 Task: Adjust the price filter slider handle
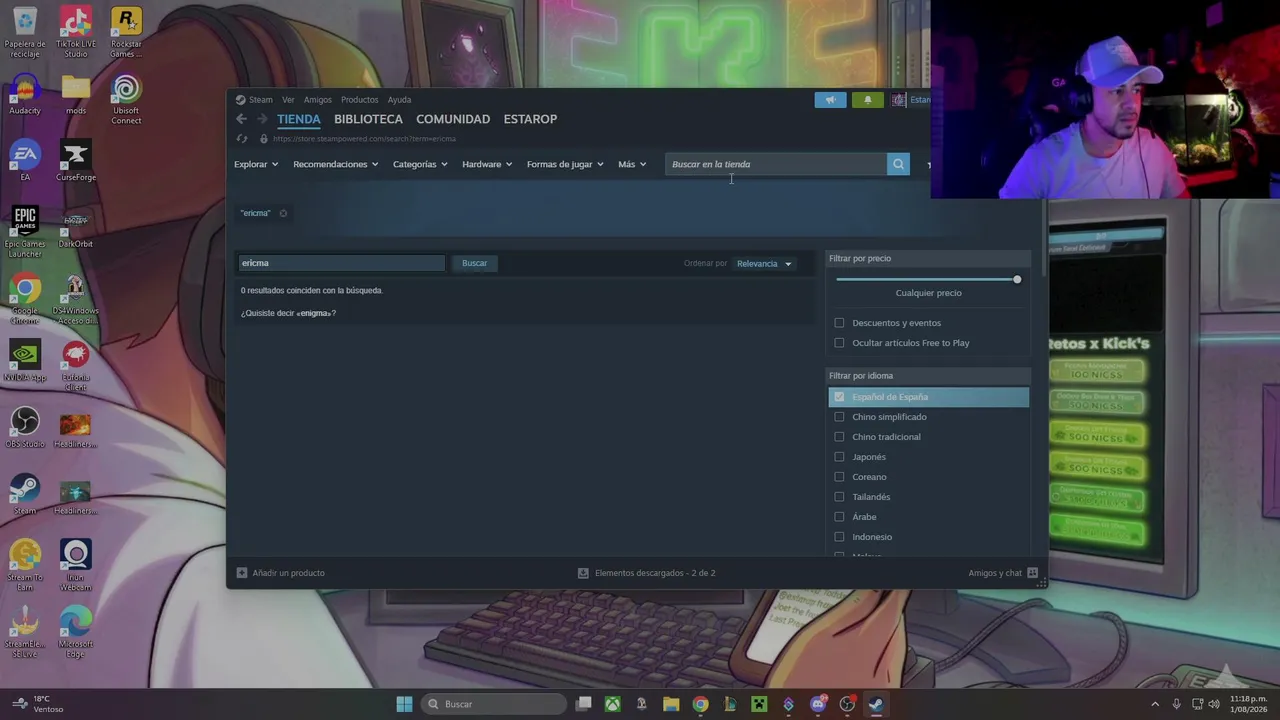(x=1017, y=280)
